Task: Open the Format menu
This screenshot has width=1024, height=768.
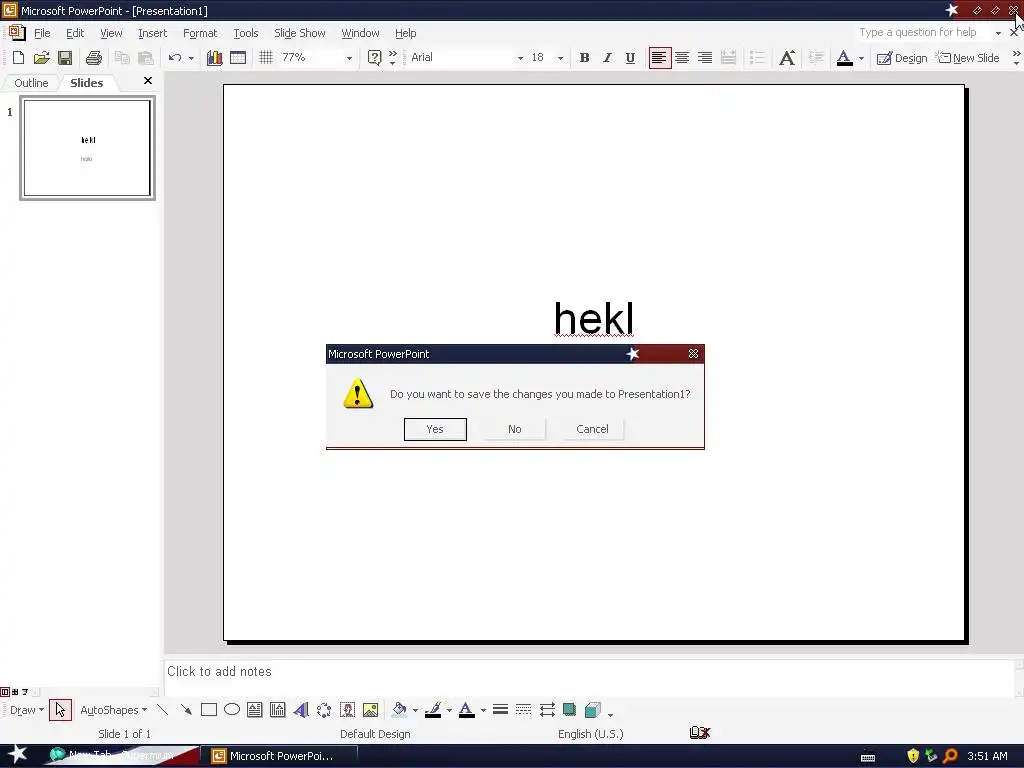Action: (x=200, y=33)
